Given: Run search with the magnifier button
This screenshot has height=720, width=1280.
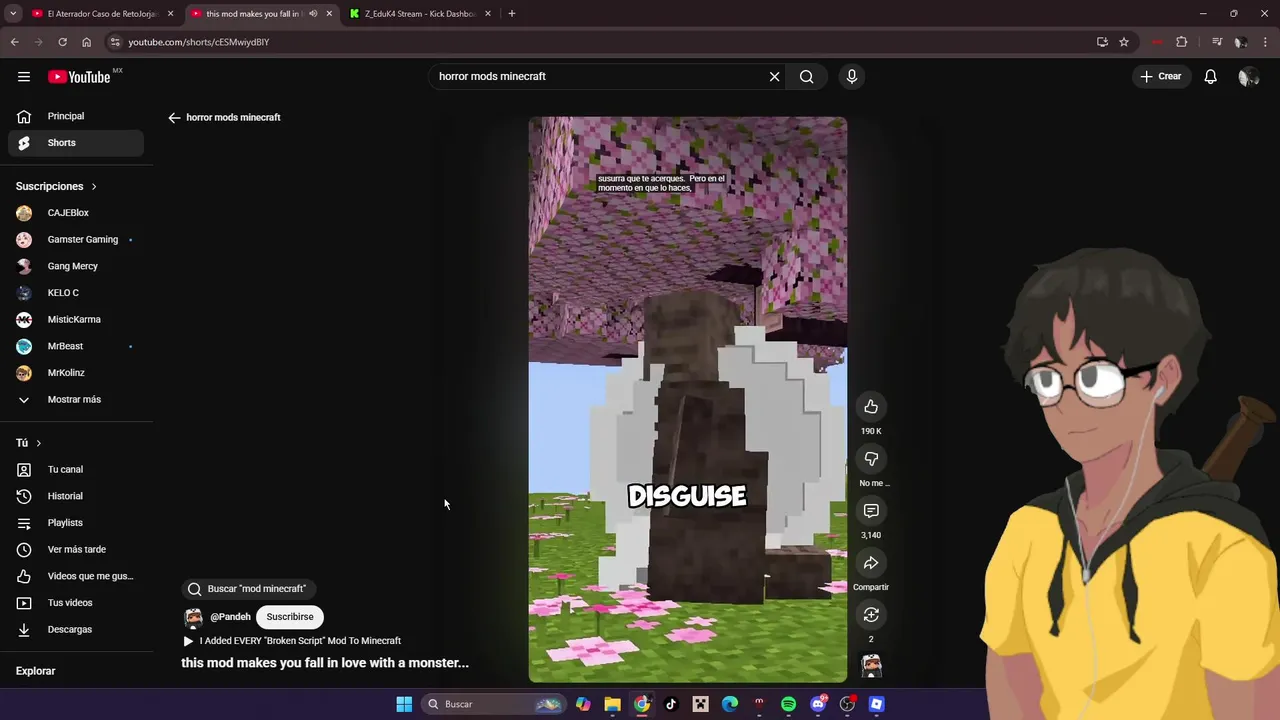Looking at the screenshot, I should pyautogui.click(x=807, y=76).
